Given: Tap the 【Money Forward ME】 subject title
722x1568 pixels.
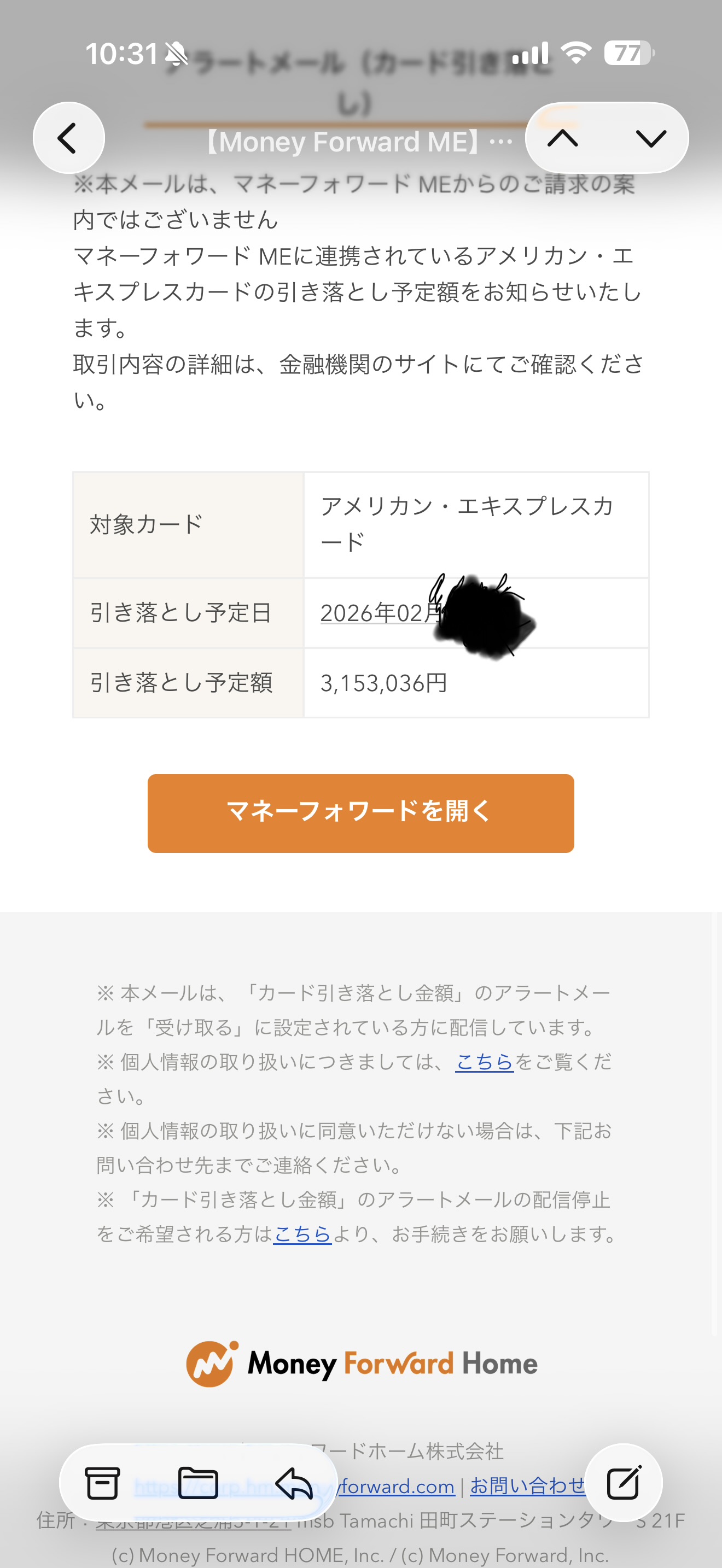Looking at the screenshot, I should [356, 143].
